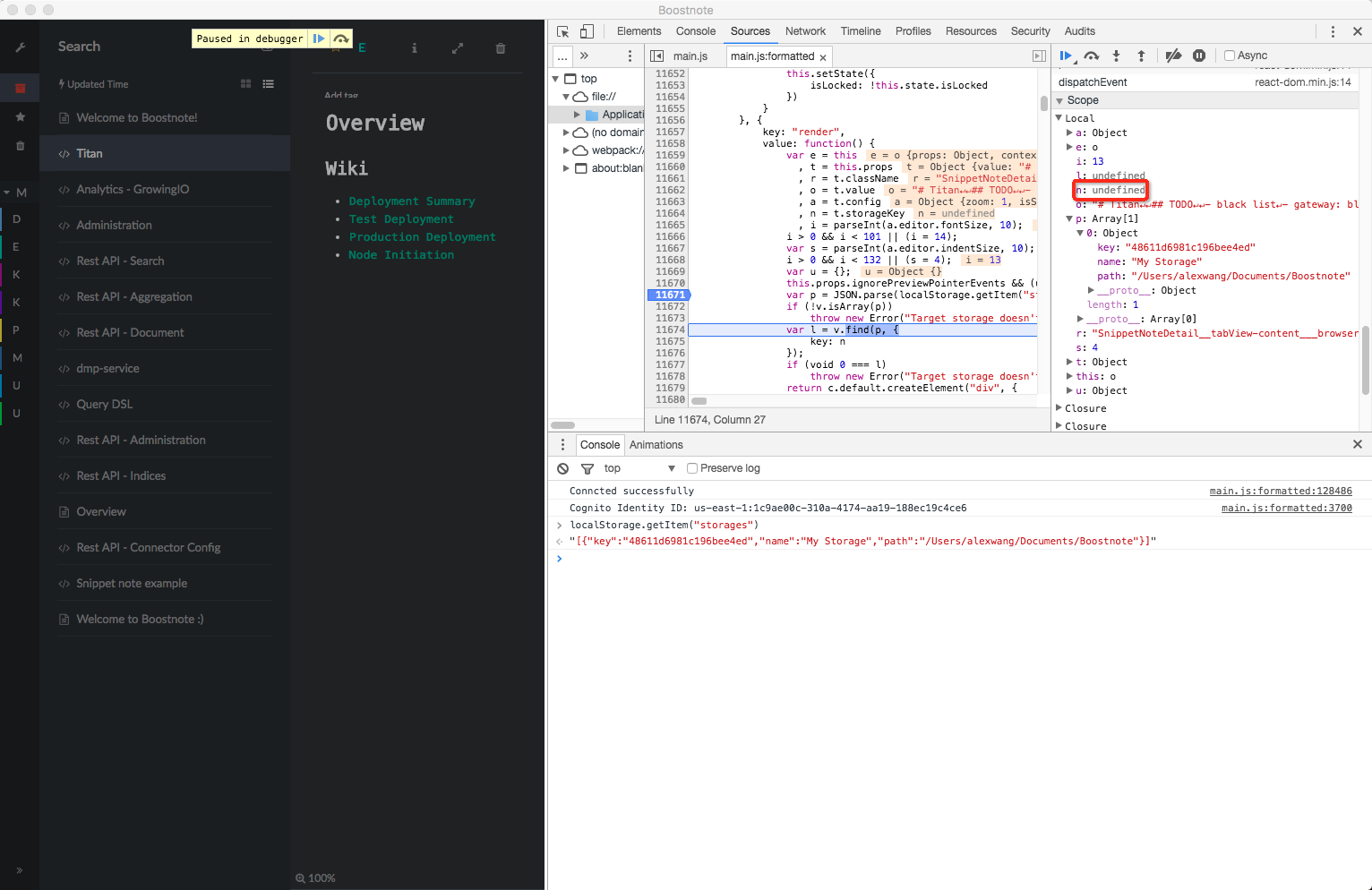Viewport: 1372px width, 890px height.
Task: Show note info icon
Action: [414, 48]
